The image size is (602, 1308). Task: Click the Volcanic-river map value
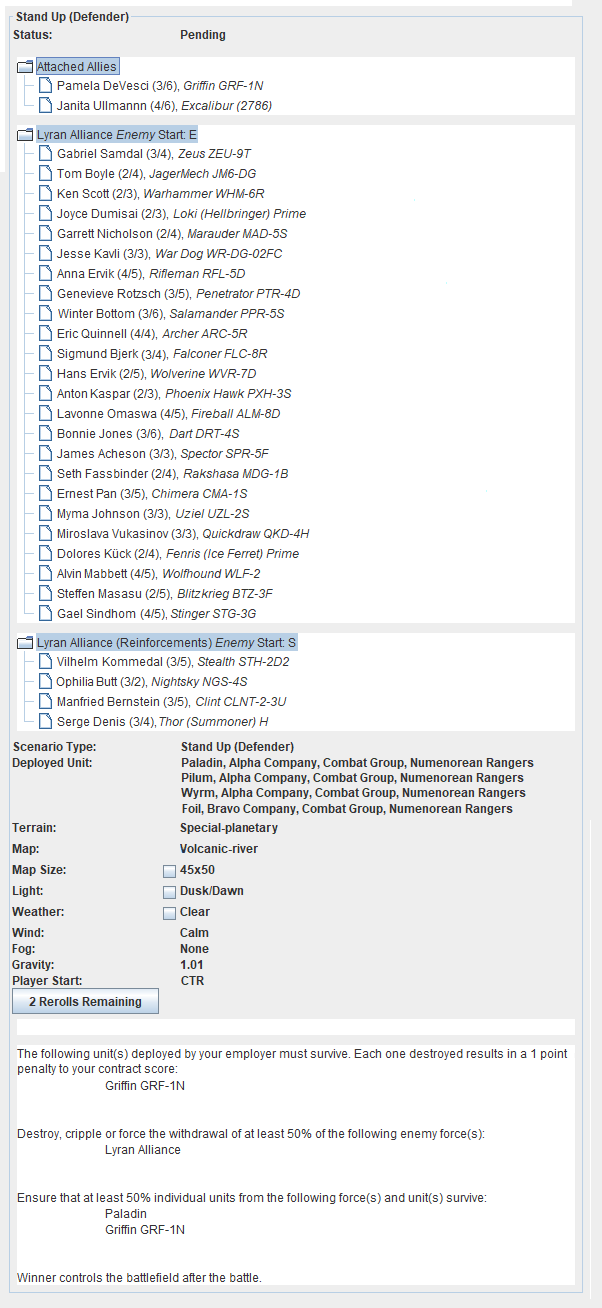click(219, 849)
